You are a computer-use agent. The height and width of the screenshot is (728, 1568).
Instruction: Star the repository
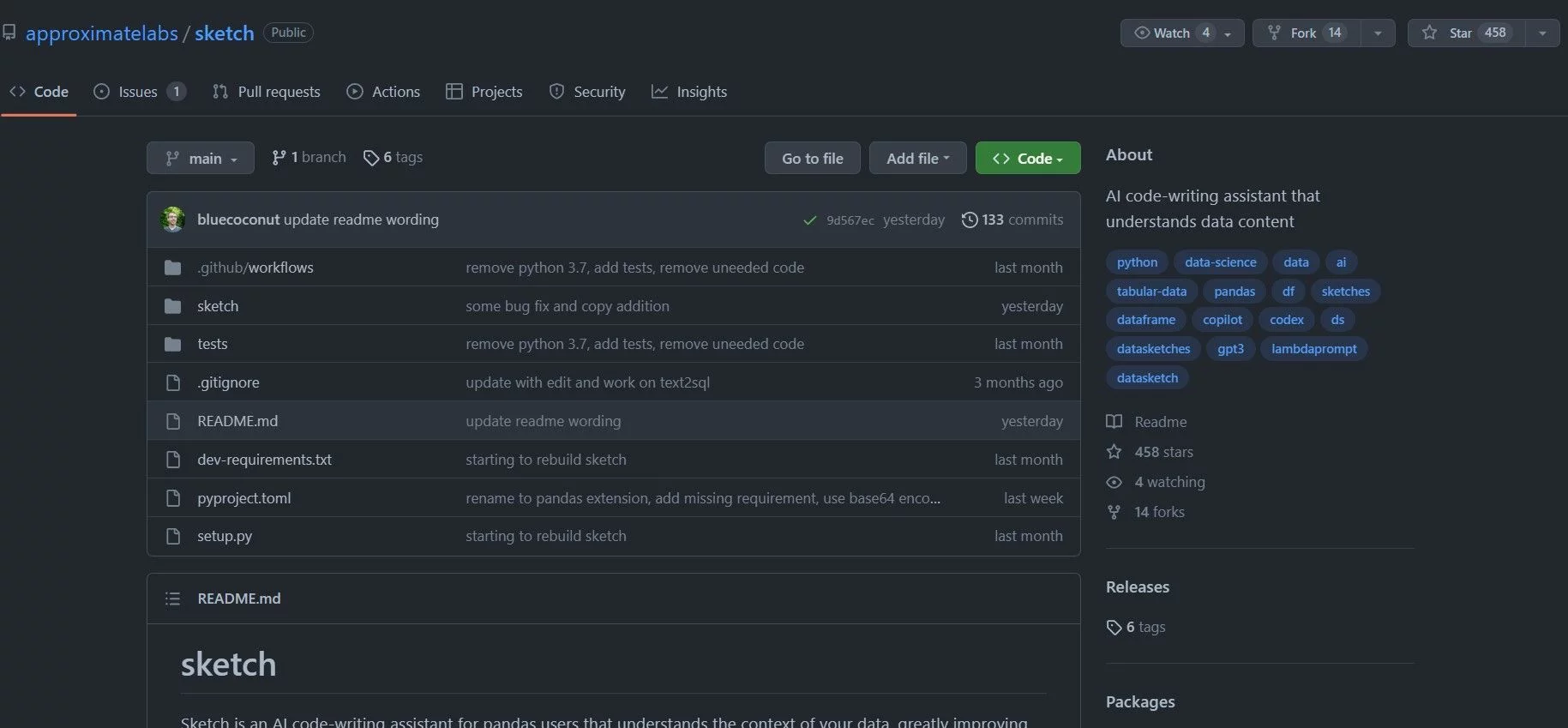(1466, 33)
